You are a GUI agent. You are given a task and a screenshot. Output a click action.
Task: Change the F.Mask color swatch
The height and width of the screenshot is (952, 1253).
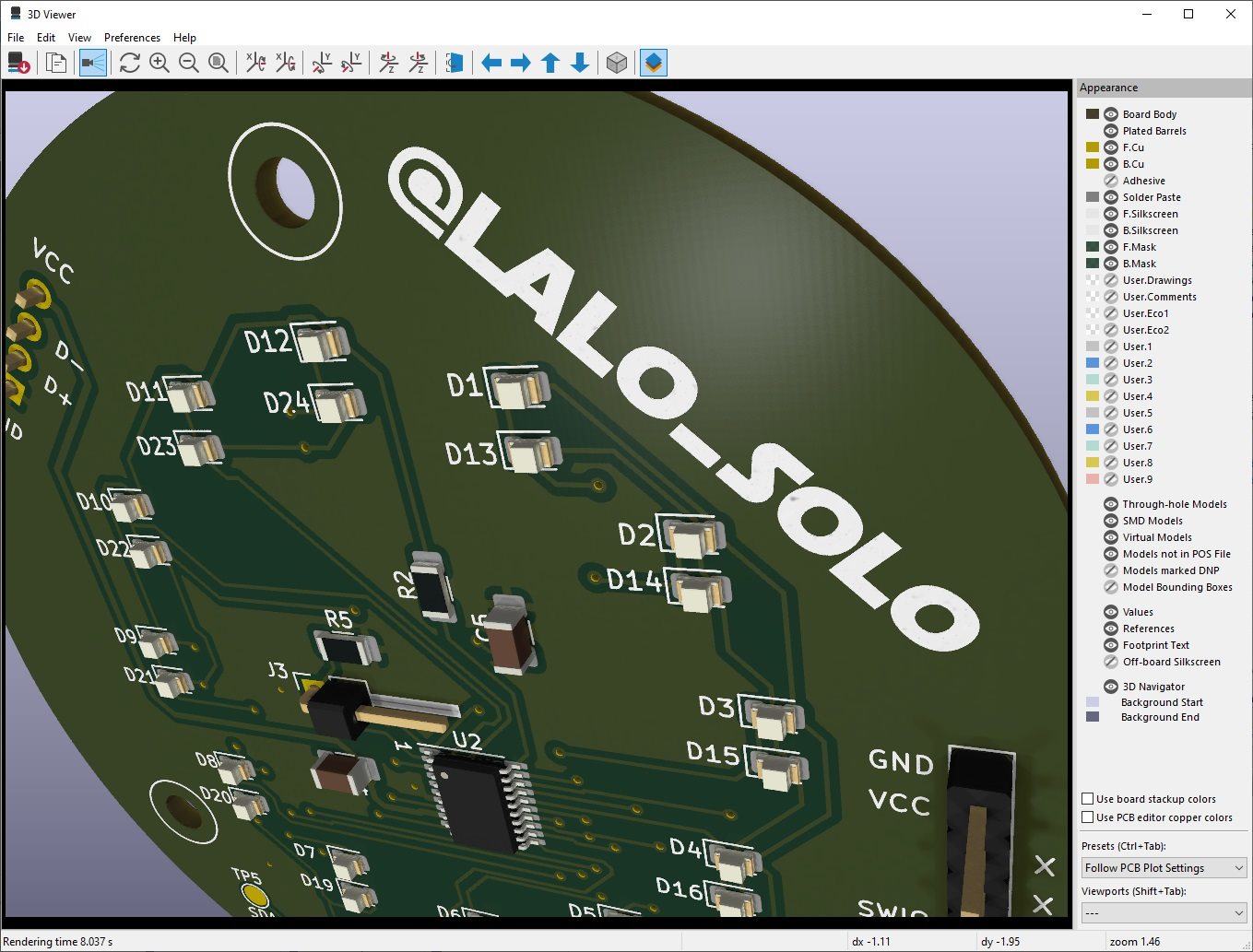1093,247
